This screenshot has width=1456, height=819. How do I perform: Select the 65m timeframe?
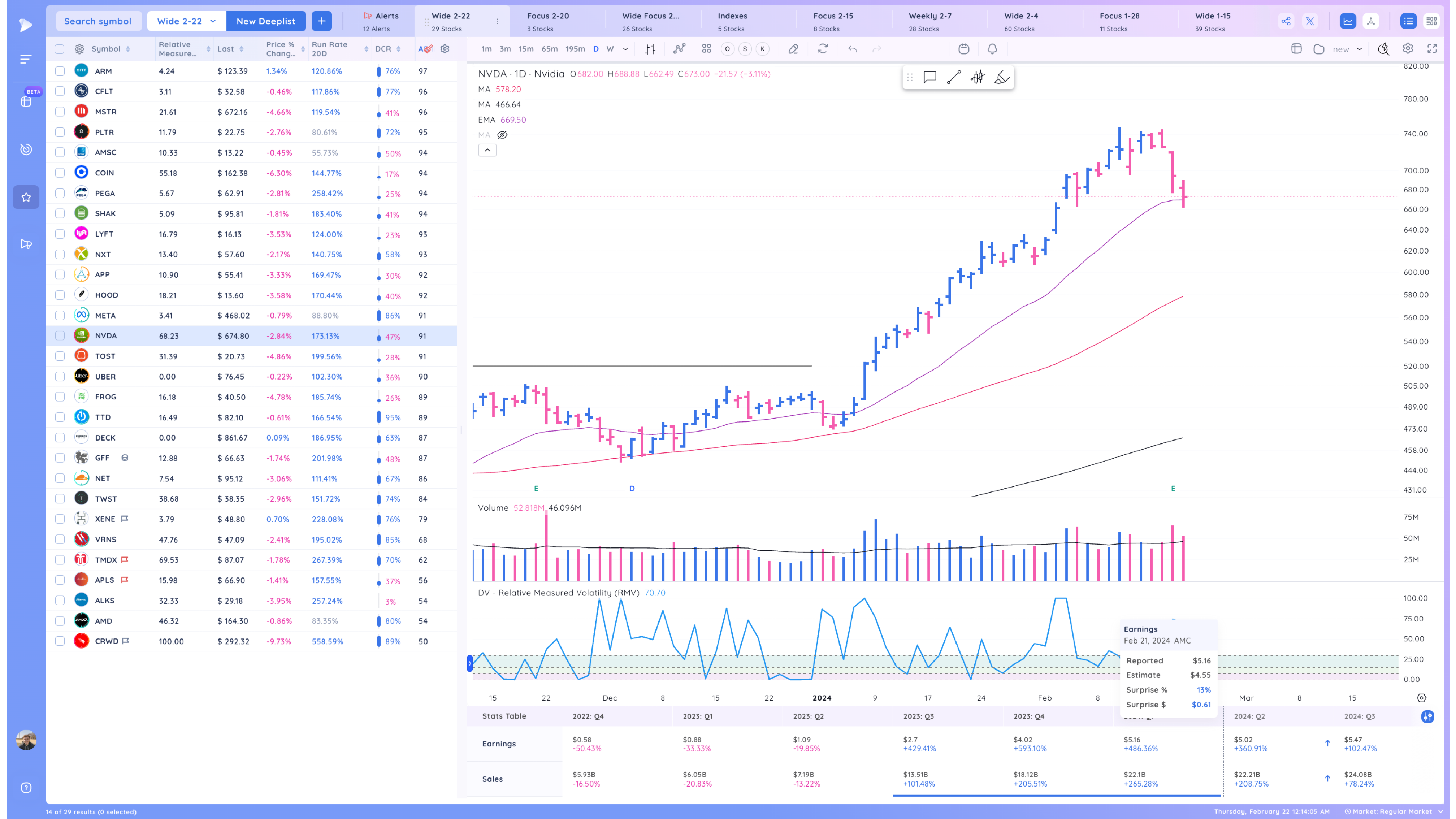coord(549,49)
